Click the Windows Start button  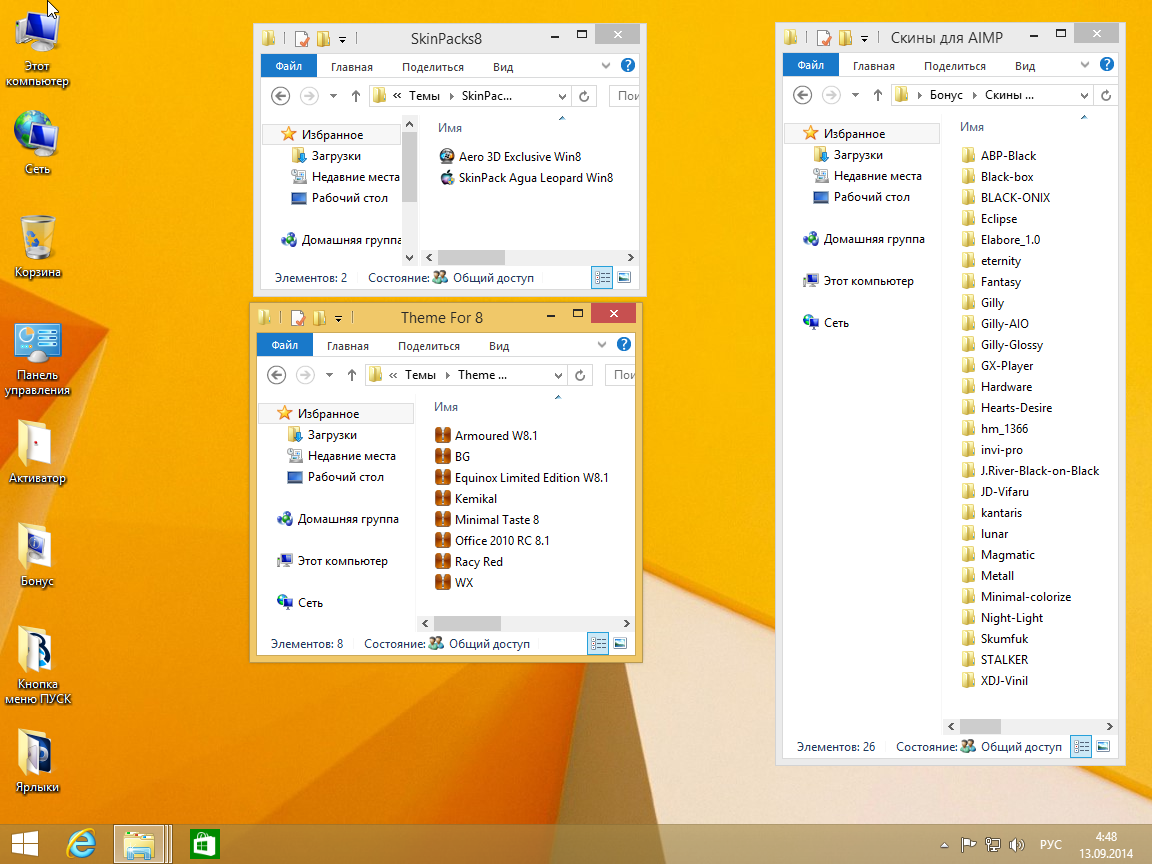click(25, 844)
